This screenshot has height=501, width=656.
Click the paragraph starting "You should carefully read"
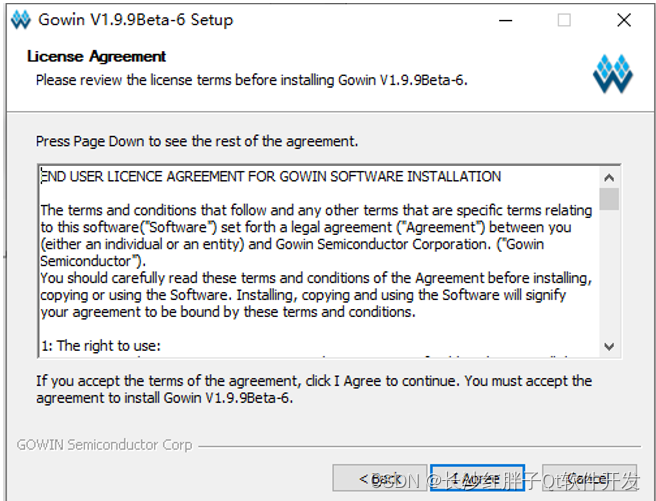coord(316,295)
